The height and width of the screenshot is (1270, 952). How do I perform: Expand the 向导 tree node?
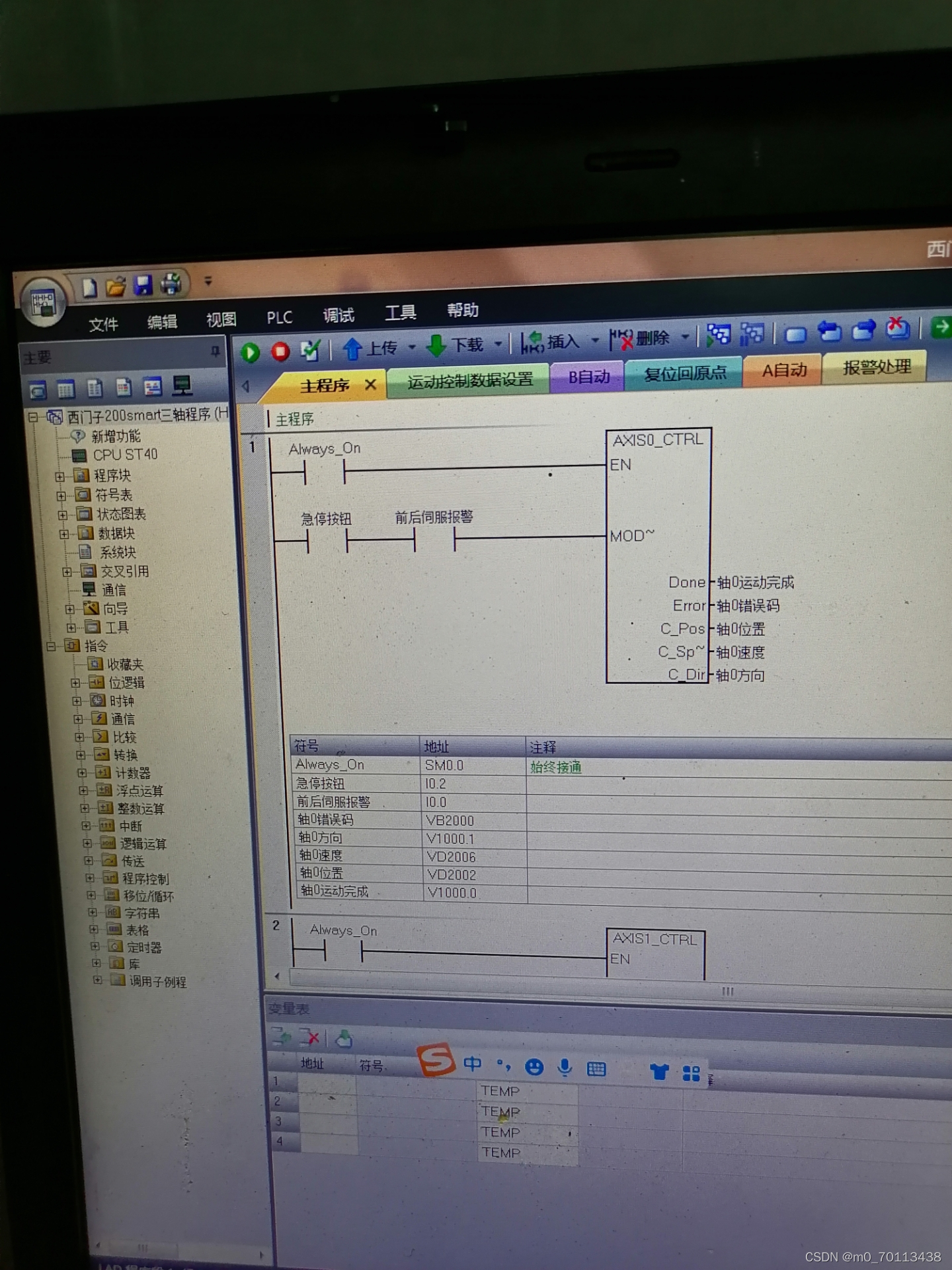tap(70, 609)
